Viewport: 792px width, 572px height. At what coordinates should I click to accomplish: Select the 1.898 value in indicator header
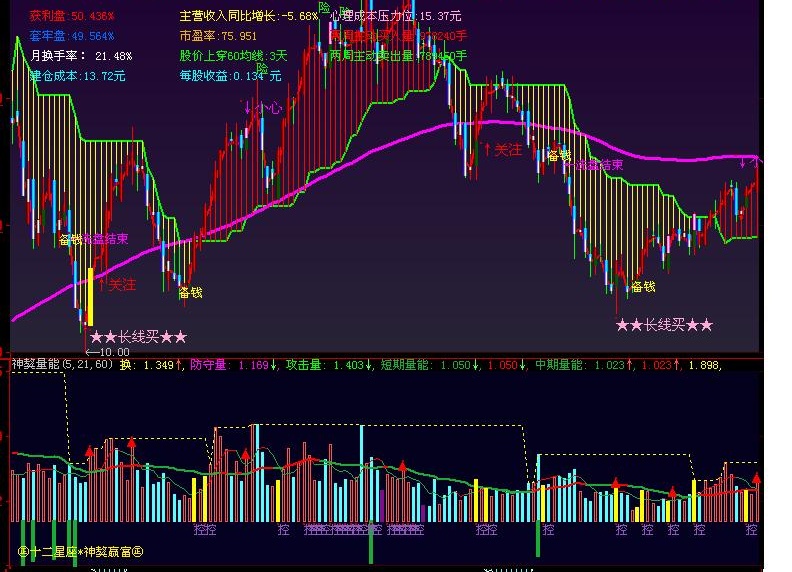point(705,364)
